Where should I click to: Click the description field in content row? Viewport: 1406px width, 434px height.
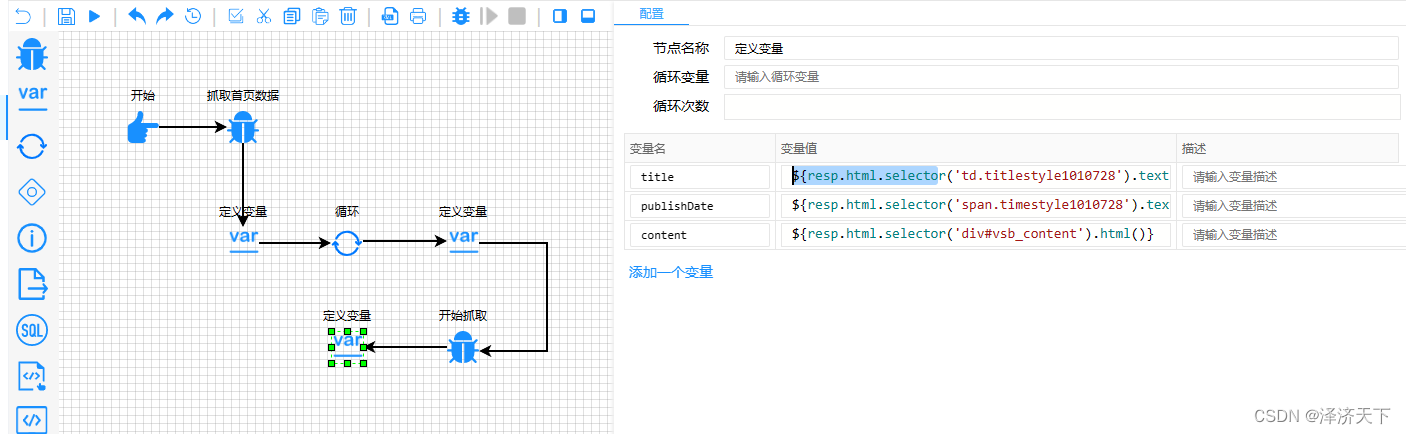click(x=1293, y=235)
